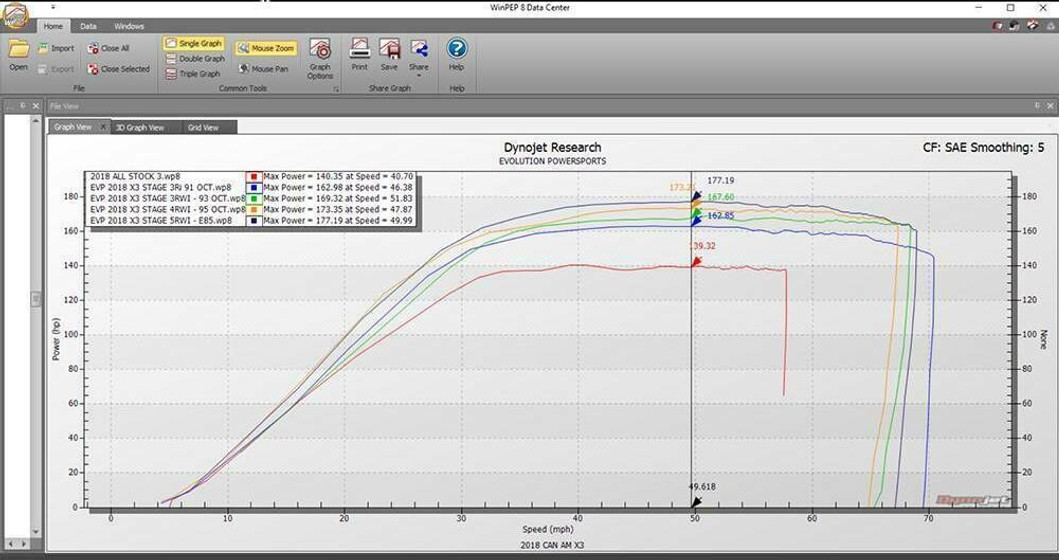Switch to Double Graph layout
Viewport: 1059px width, 560px height.
[195, 59]
